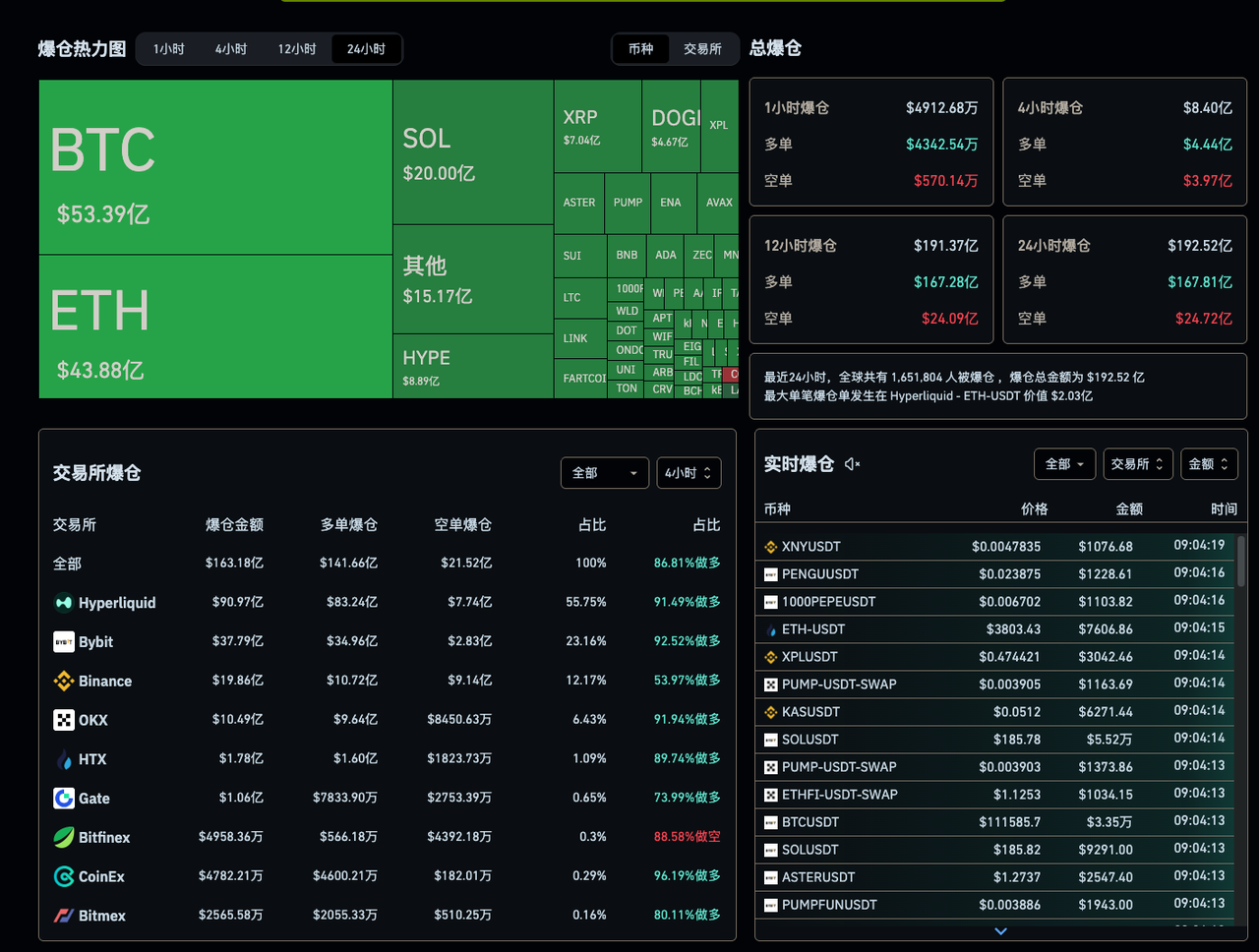This screenshot has height=952, width=1259.
Task: Select the 1小时 heatmap tab
Action: pyautogui.click(x=168, y=48)
